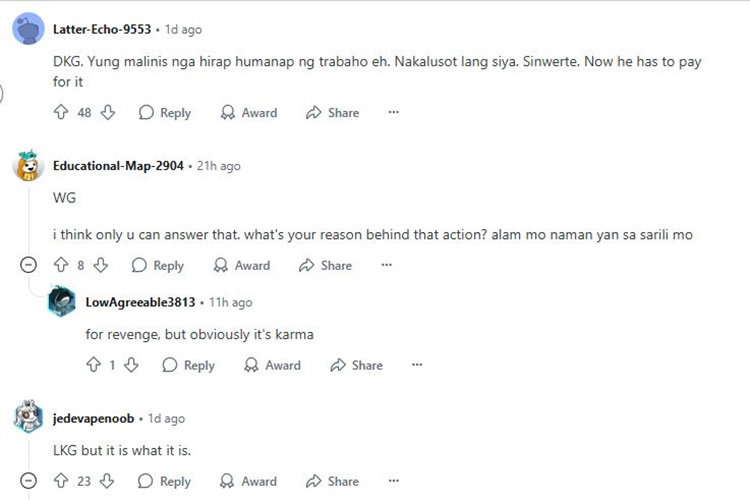This screenshot has width=750, height=500.
Task: Collapse jedevapenoob's comment thread
Action: click(x=29, y=481)
